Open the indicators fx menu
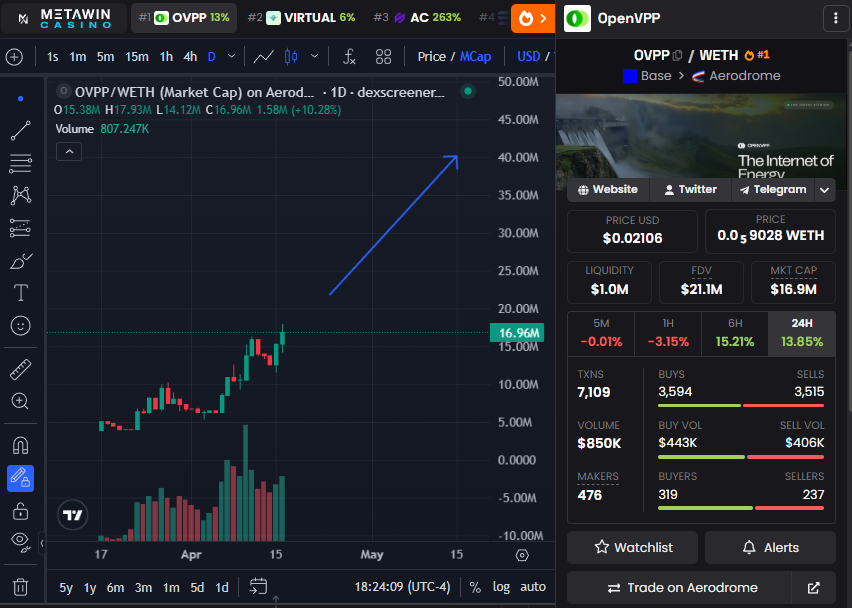Screen dimensions: 852x608 [349, 57]
